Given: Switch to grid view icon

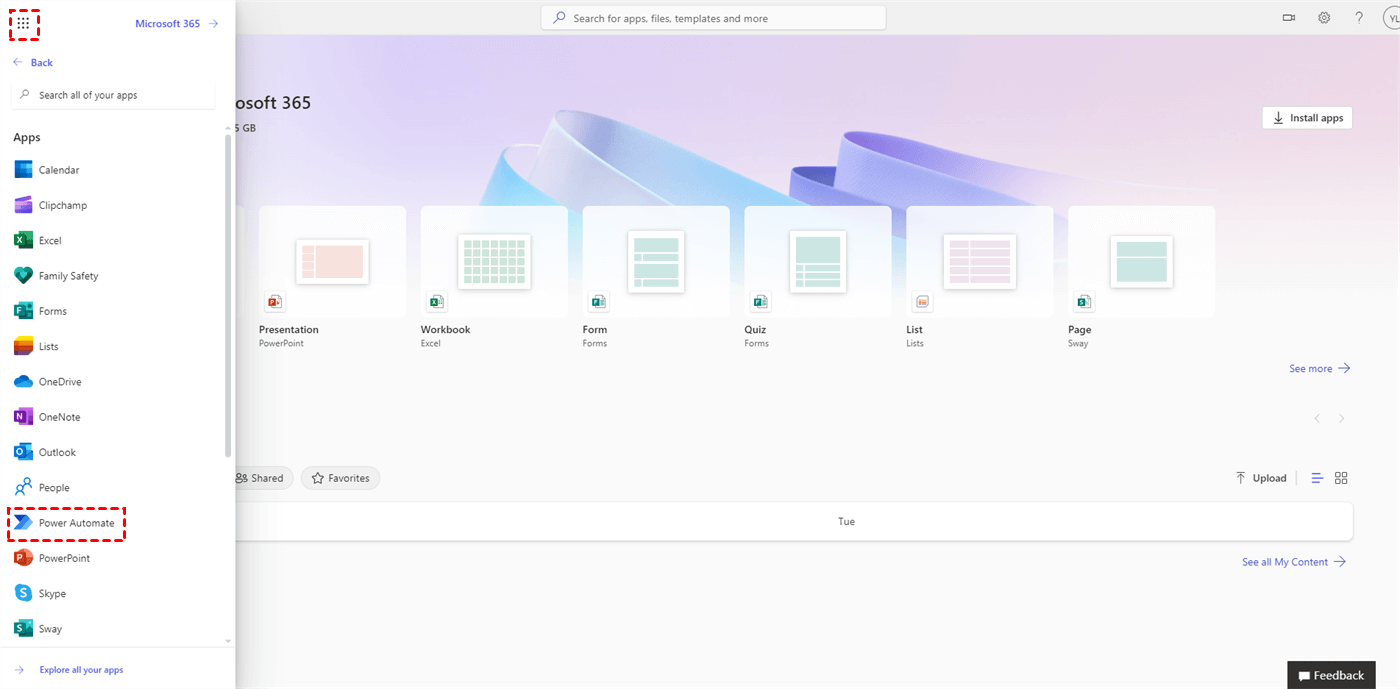Looking at the screenshot, I should click(1342, 478).
